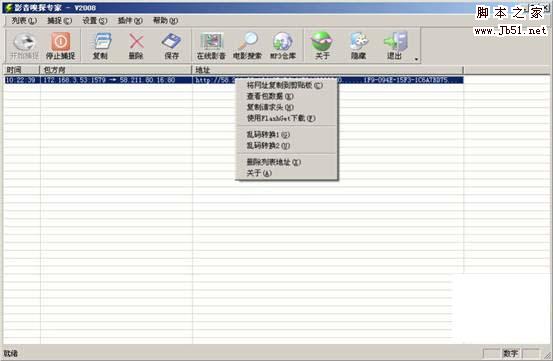Click the 开始捕捉 (start capture) toolbar icon
The image size is (553, 361).
pos(24,46)
